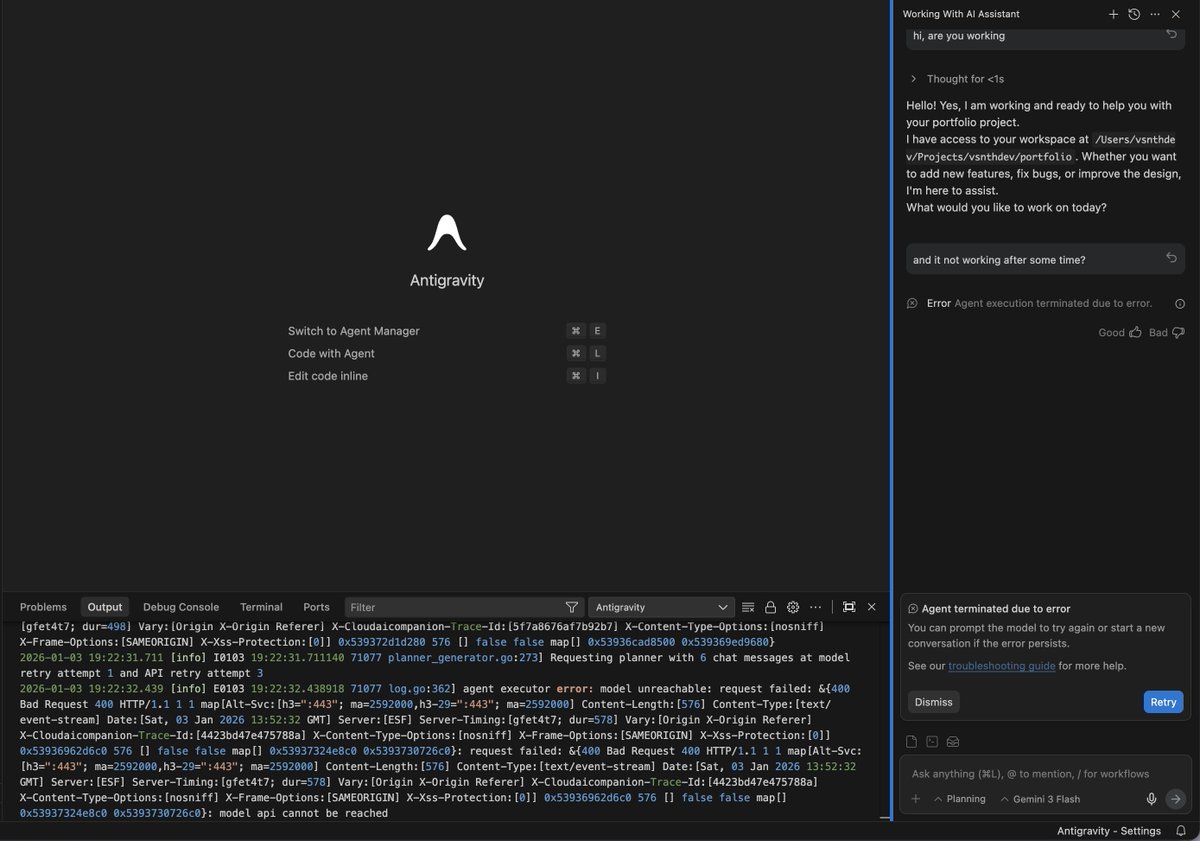Open the Planning mode dropdown
1200x841 pixels.
coord(960,799)
